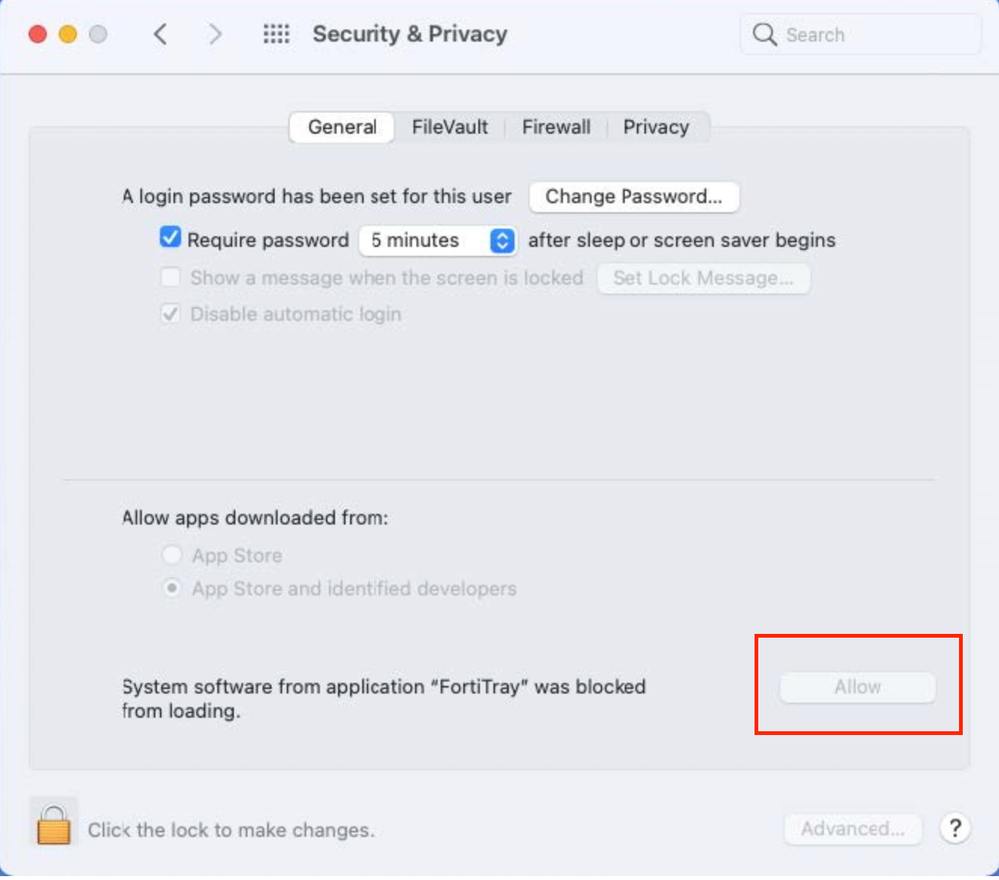Toggle the Require password checkbox
The image size is (999, 880).
pyautogui.click(x=171, y=239)
